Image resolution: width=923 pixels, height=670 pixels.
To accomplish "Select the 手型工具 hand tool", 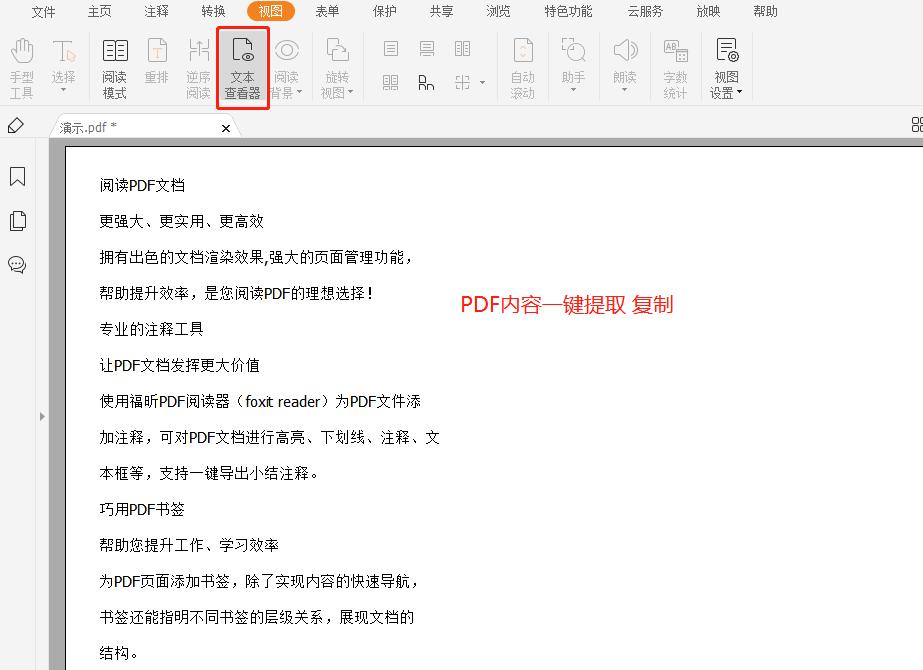I will (x=22, y=68).
